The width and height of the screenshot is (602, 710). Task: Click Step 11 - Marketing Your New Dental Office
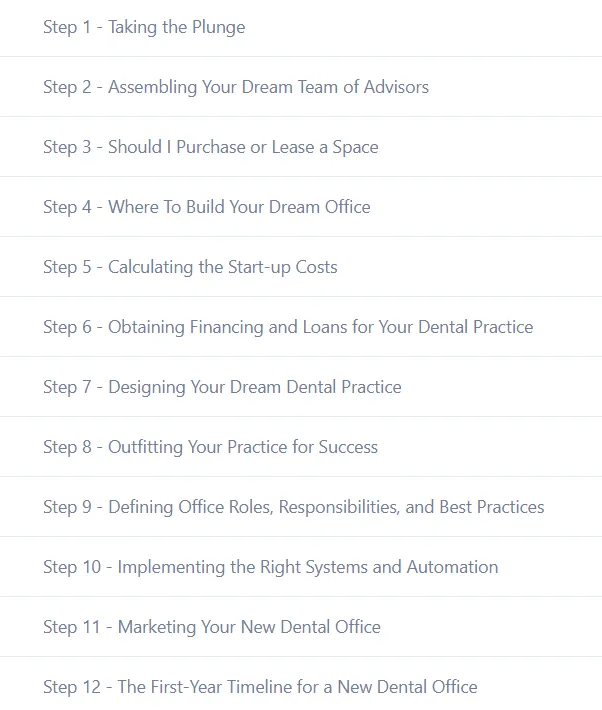point(212,627)
